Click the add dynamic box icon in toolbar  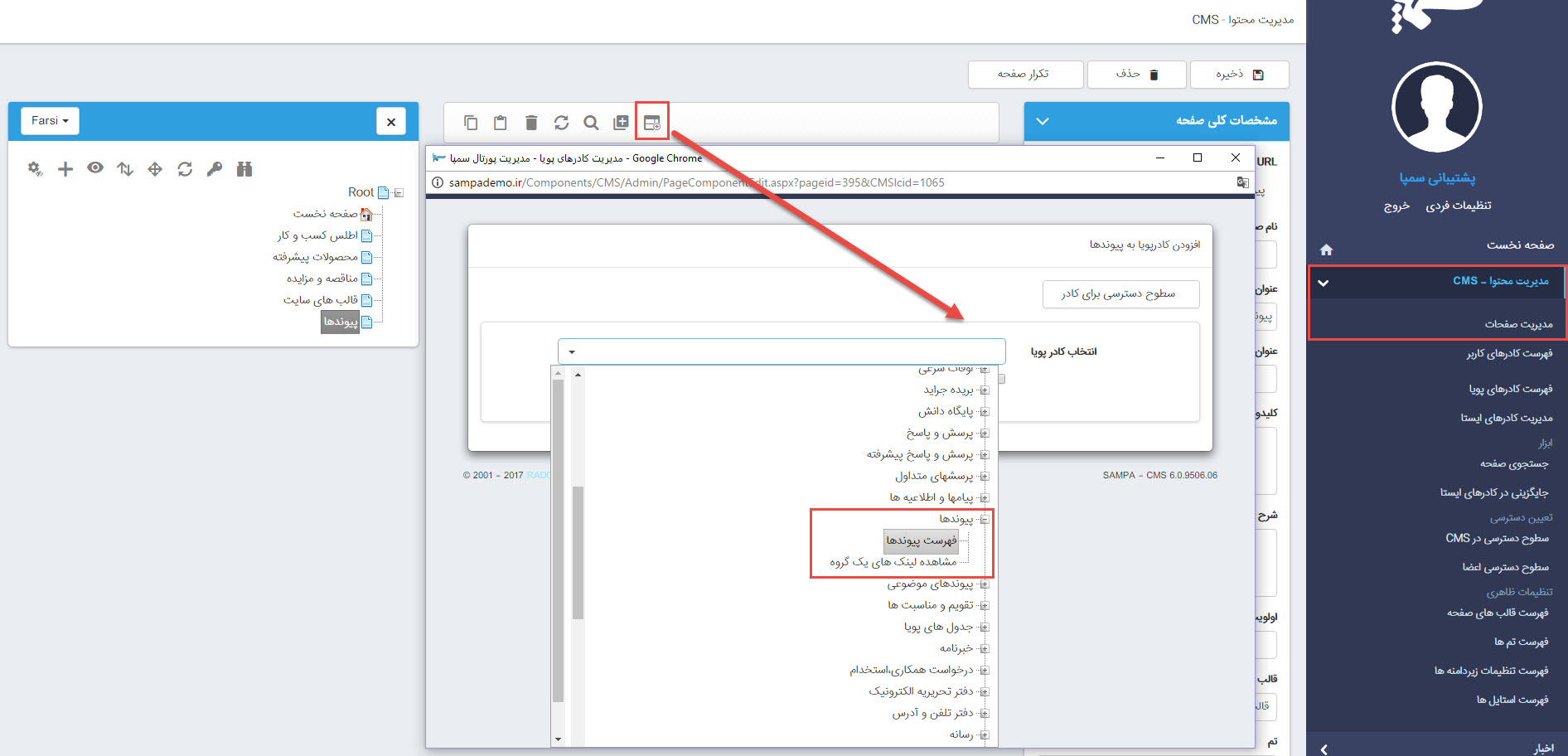pyautogui.click(x=651, y=123)
